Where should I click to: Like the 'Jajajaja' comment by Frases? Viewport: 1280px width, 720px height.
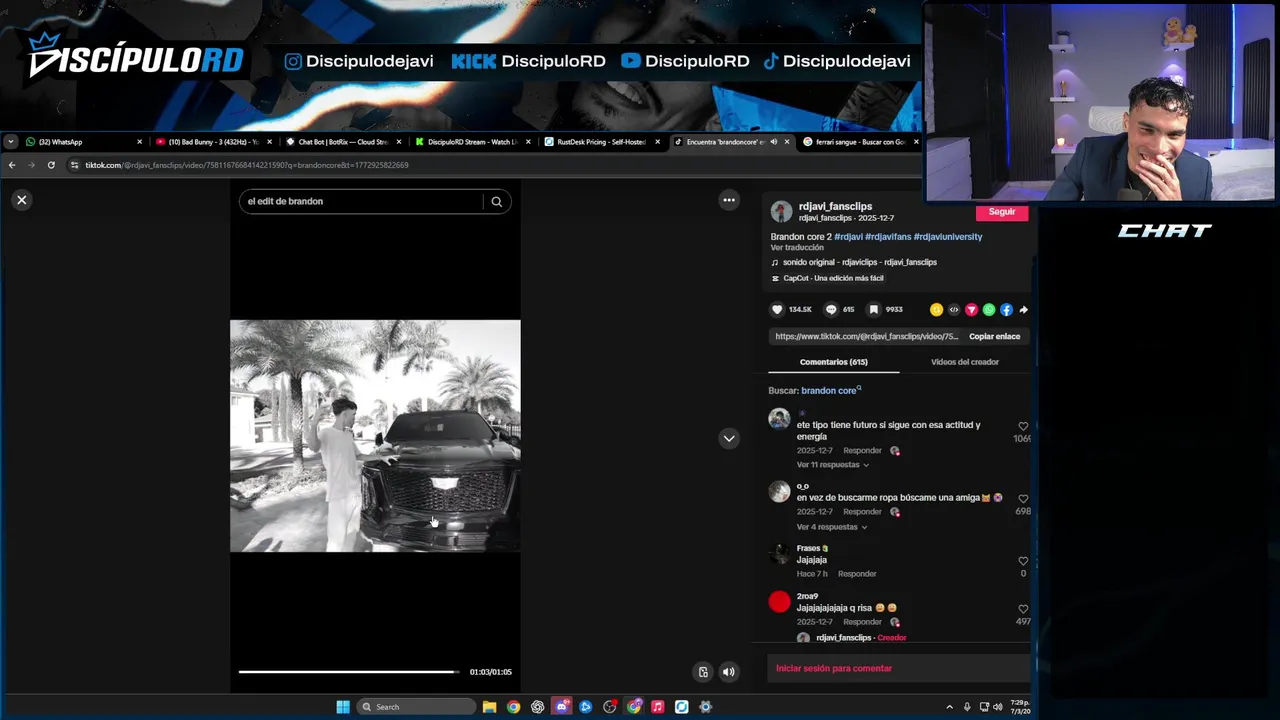tap(1022, 561)
